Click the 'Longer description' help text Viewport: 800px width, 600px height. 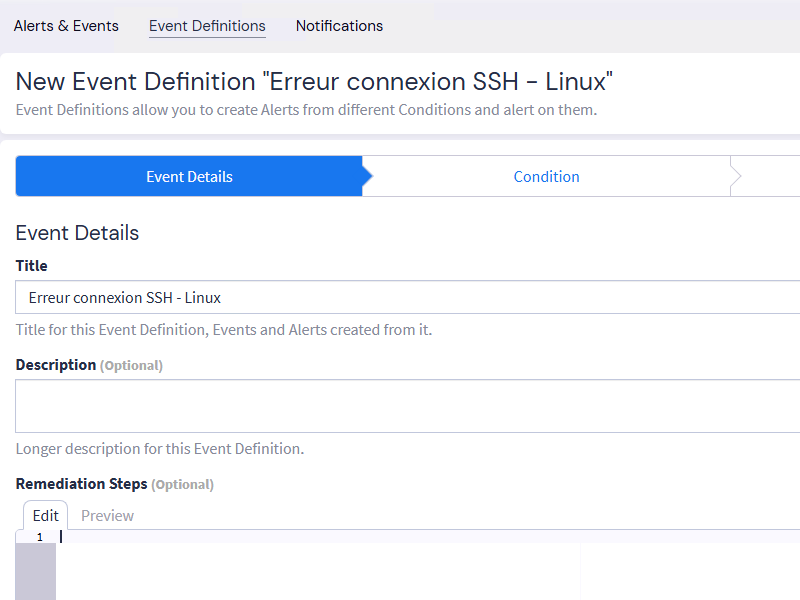click(x=160, y=449)
